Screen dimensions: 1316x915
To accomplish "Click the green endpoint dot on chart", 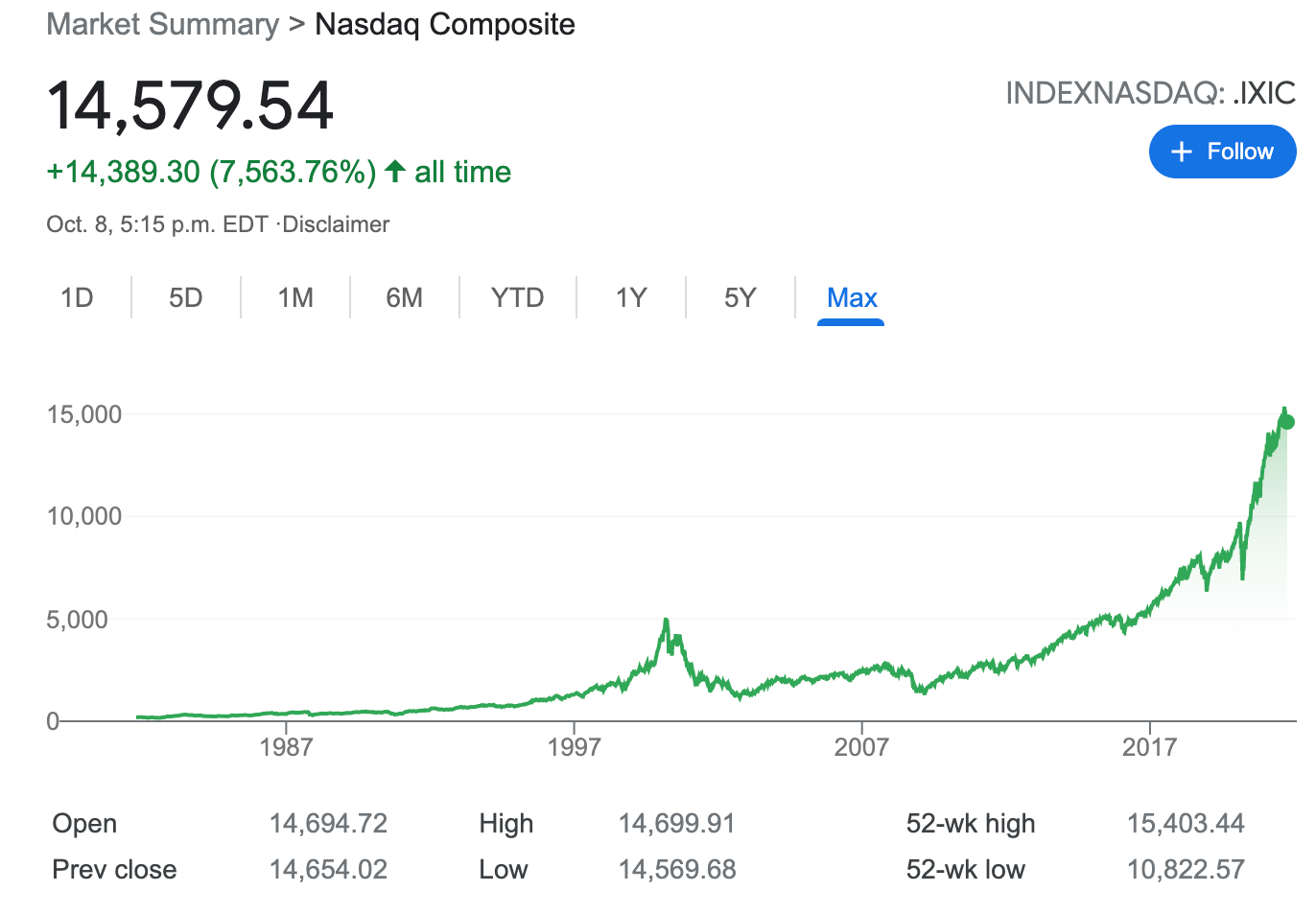I will [1287, 422].
